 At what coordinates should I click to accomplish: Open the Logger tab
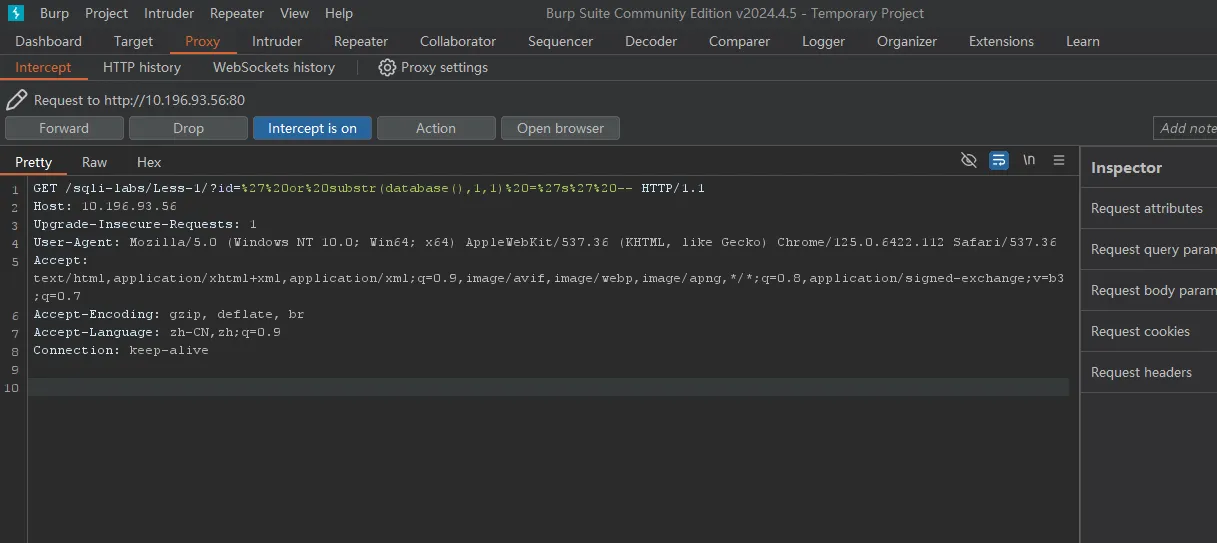(823, 41)
